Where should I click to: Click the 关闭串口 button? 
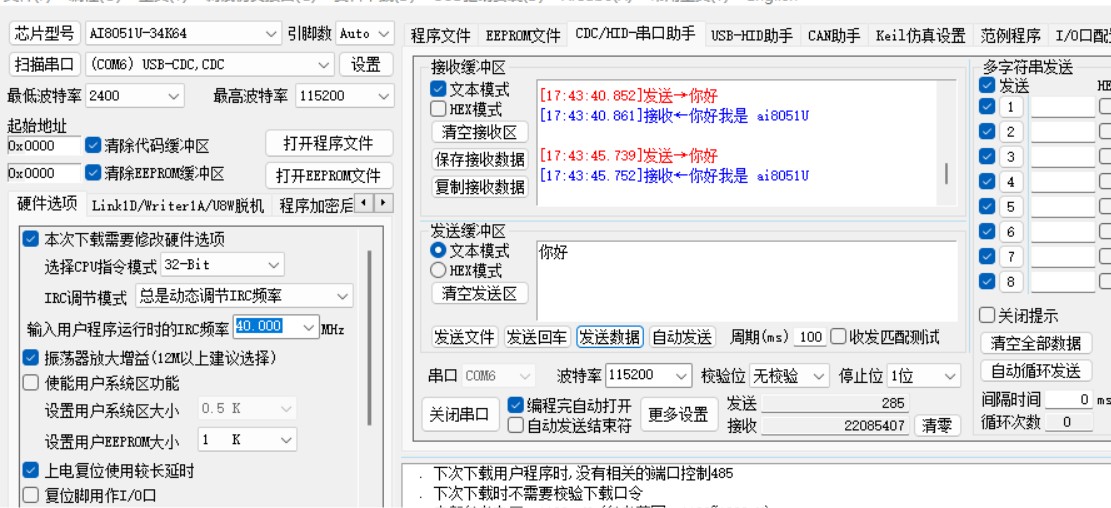coord(459,414)
